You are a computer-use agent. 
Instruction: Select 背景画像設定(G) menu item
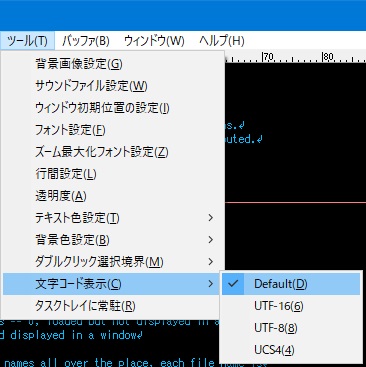click(113, 63)
